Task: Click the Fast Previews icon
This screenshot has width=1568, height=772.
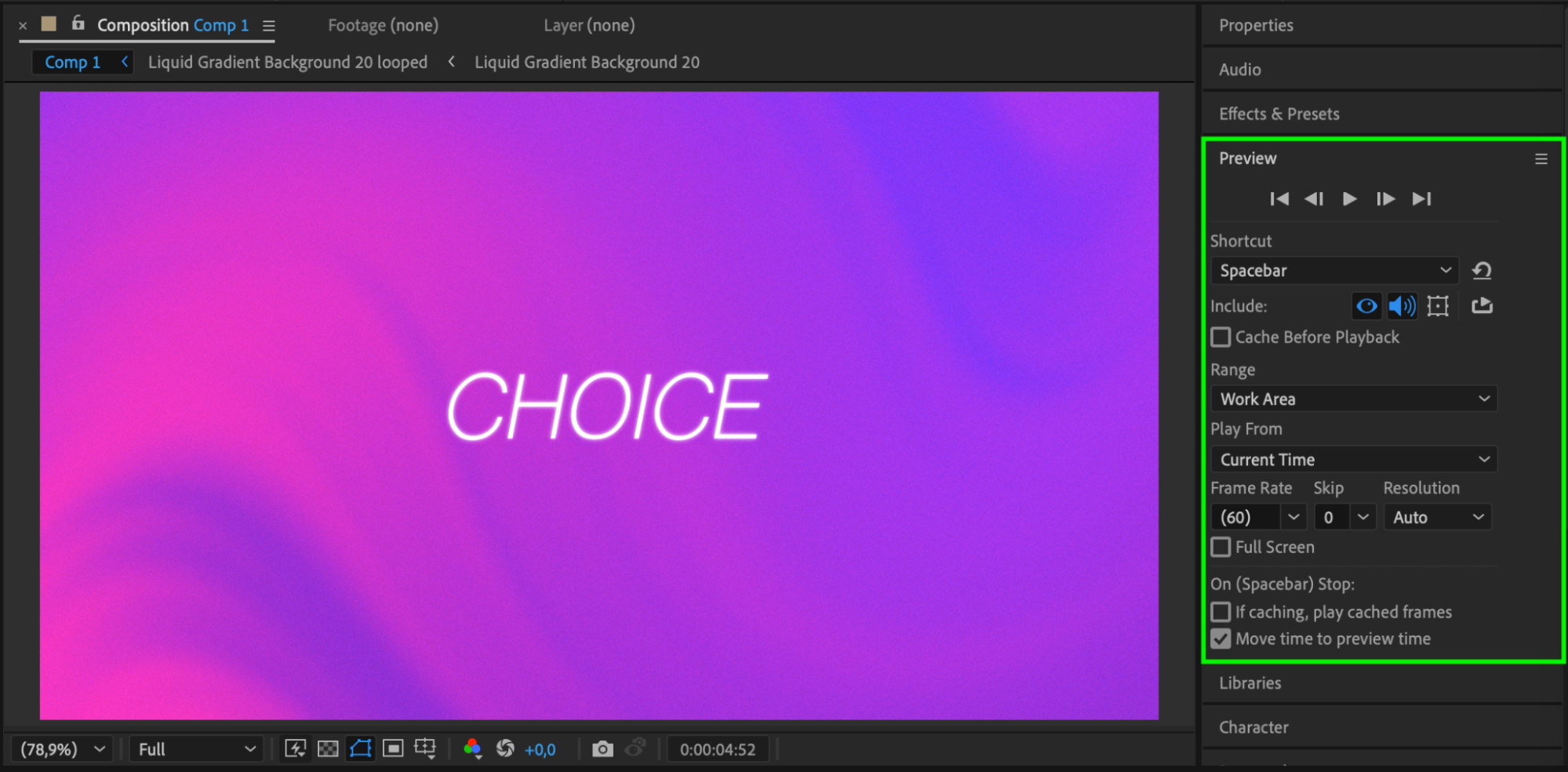Action: (295, 748)
